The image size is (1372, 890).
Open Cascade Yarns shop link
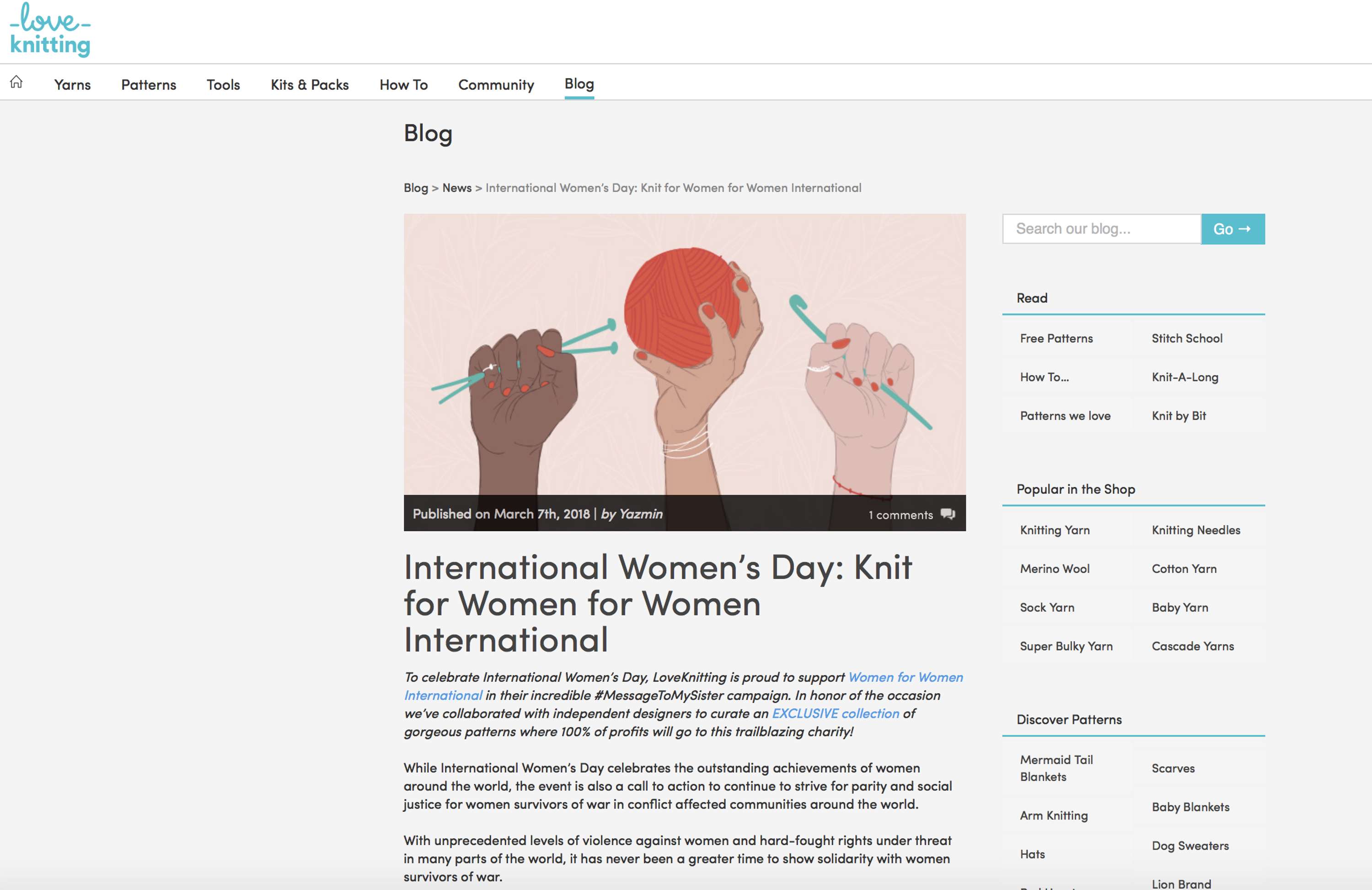(x=1193, y=646)
